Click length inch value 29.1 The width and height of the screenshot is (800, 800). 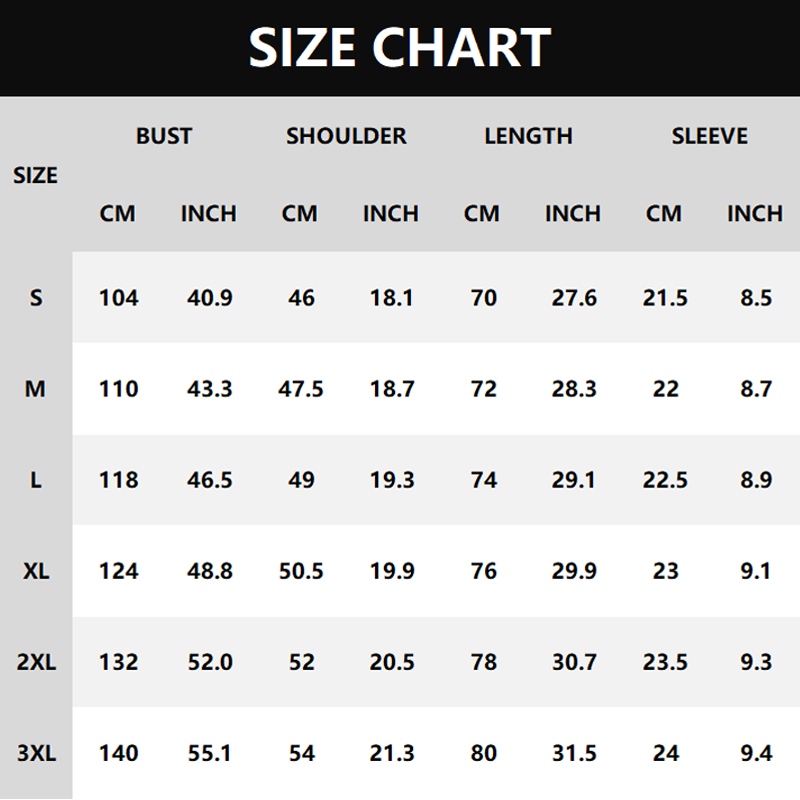pos(573,480)
